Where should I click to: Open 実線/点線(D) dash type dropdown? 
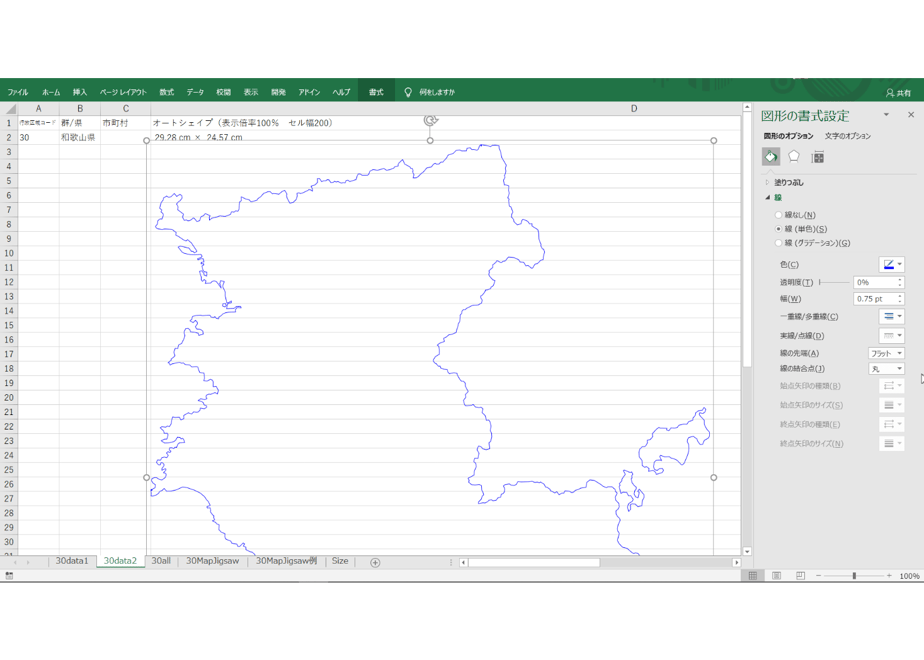[x=892, y=336]
